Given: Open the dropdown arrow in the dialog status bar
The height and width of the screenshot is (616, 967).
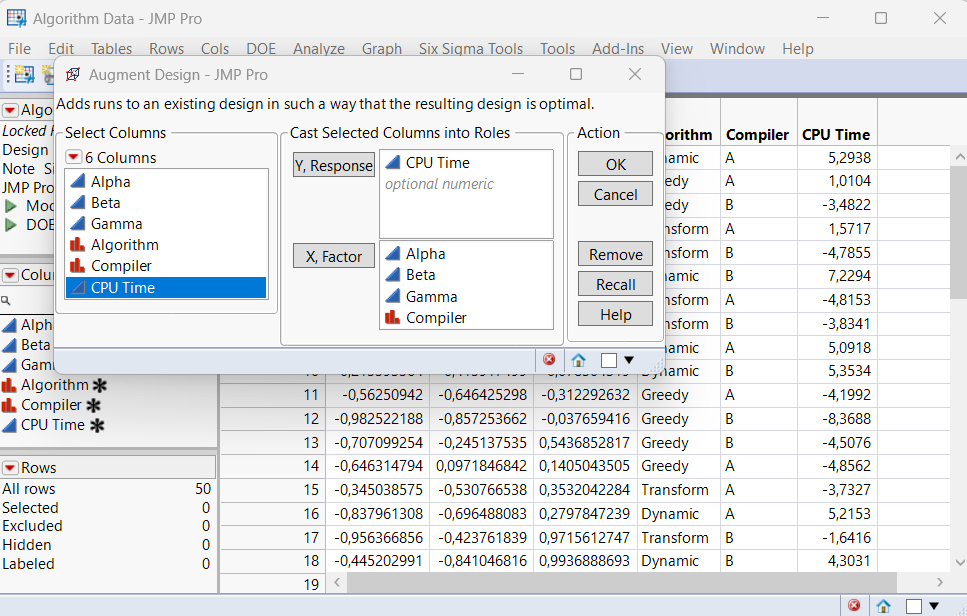Looking at the screenshot, I should (x=629, y=360).
